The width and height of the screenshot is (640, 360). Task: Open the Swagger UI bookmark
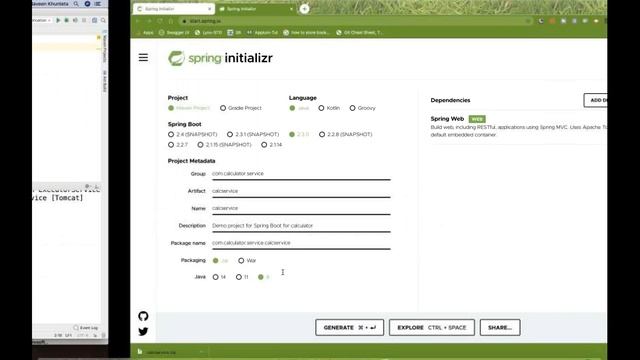[x=174, y=33]
